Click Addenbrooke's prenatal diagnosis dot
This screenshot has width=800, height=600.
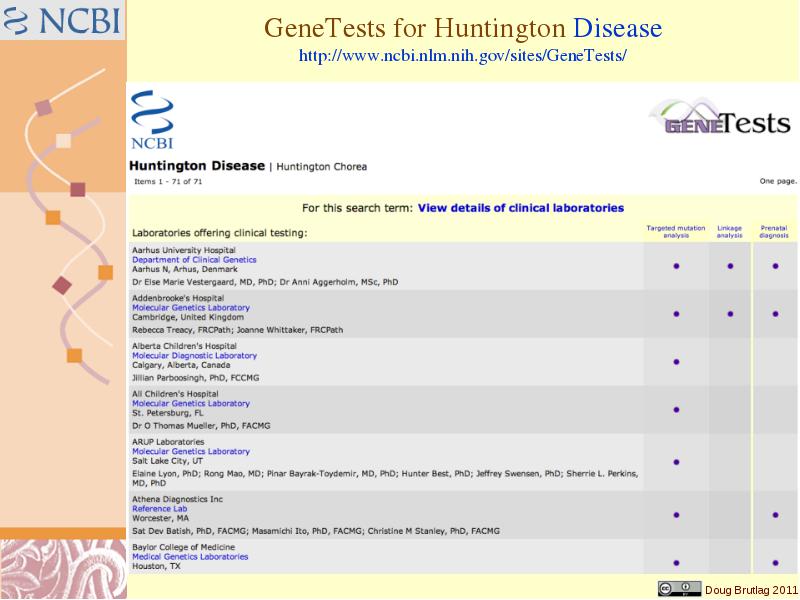776,314
